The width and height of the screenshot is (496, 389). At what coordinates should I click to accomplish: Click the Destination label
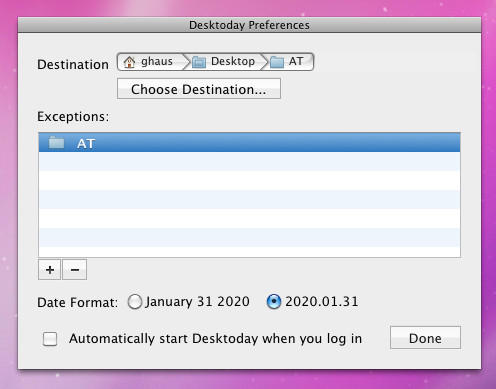73,64
